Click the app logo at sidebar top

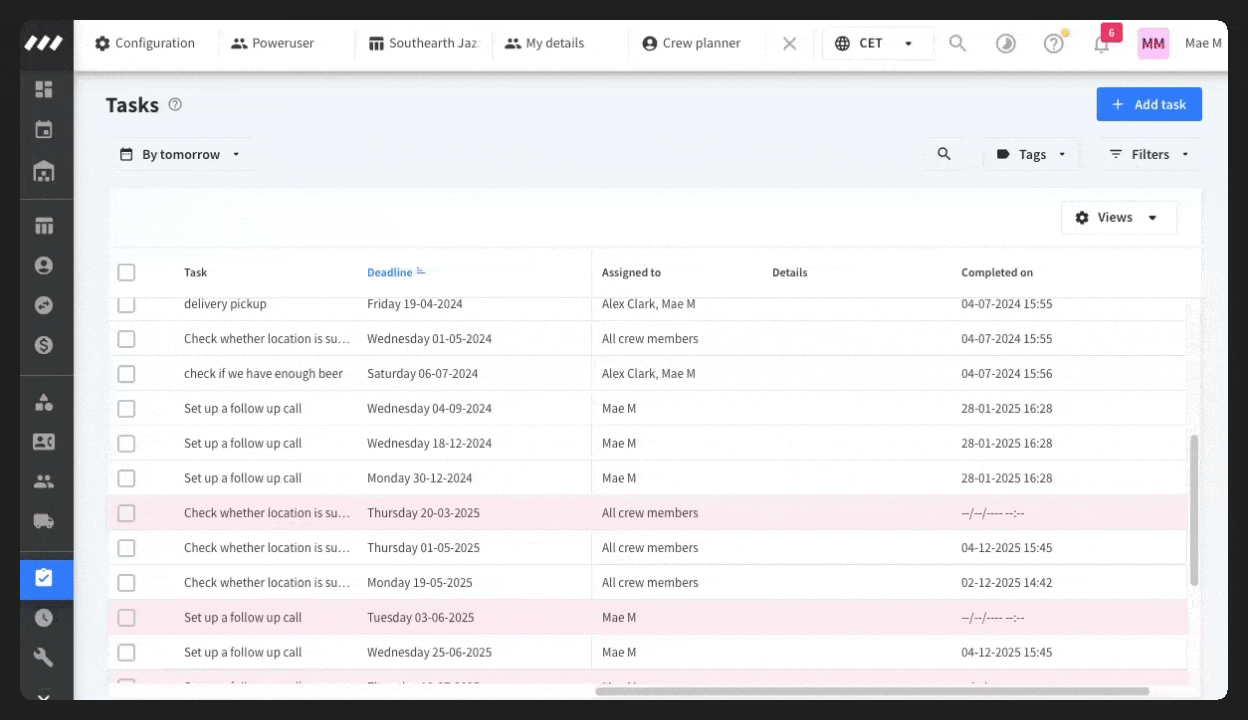click(44, 43)
